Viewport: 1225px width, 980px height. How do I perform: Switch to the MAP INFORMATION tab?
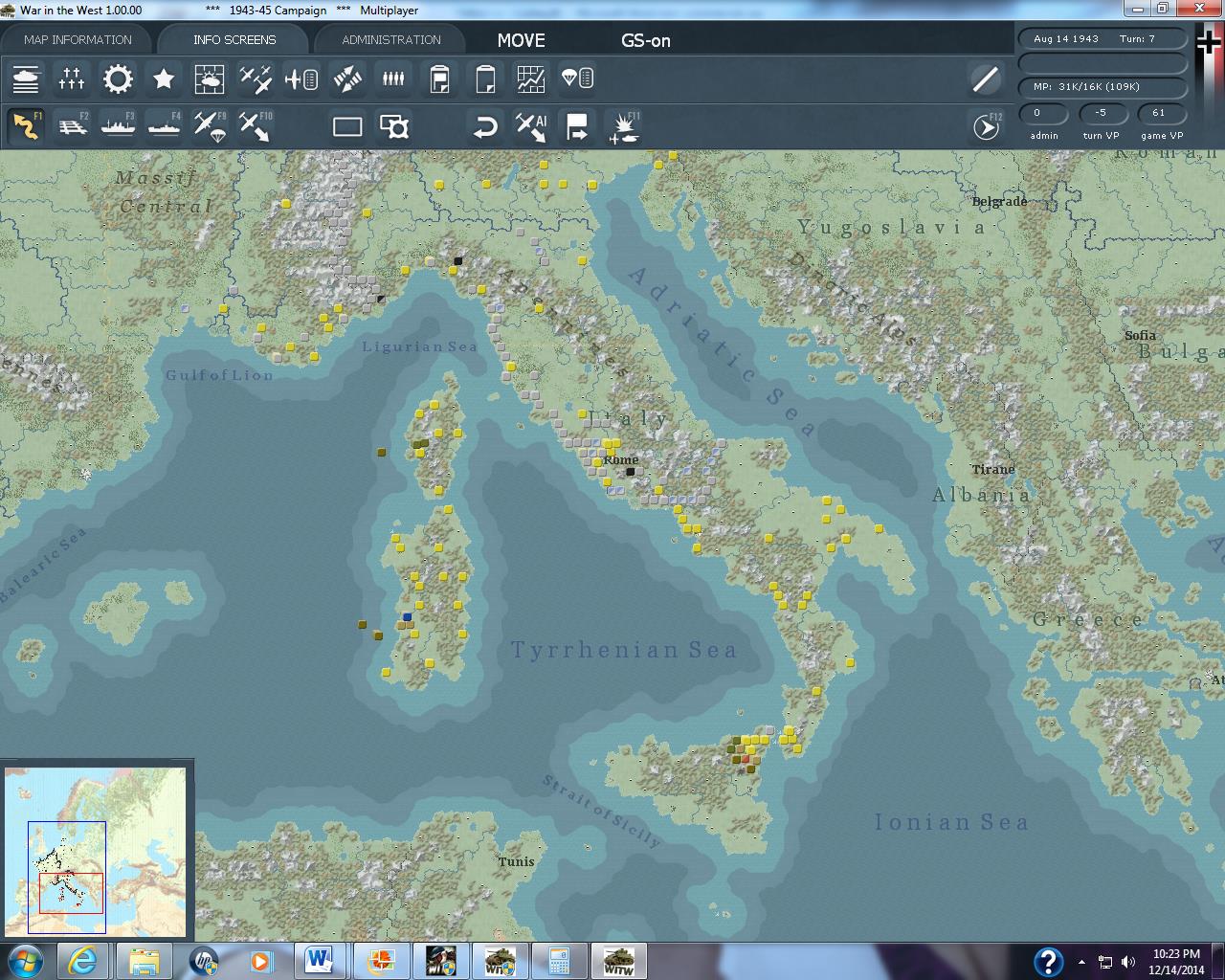tap(78, 39)
